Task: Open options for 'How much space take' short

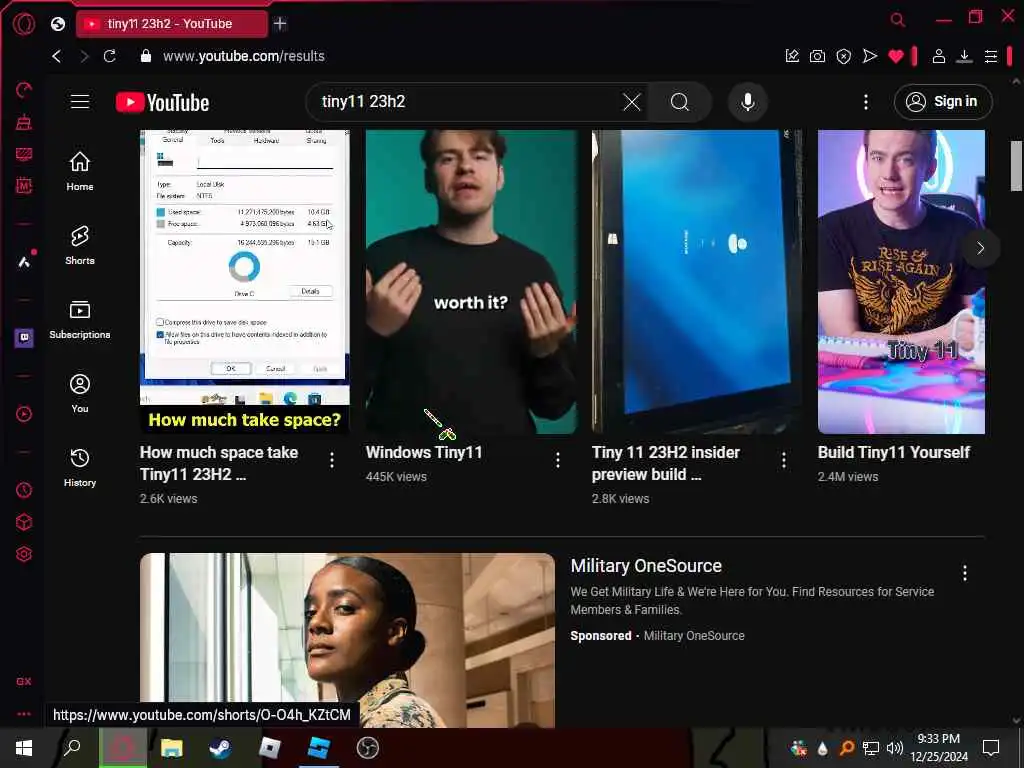Action: click(x=332, y=460)
